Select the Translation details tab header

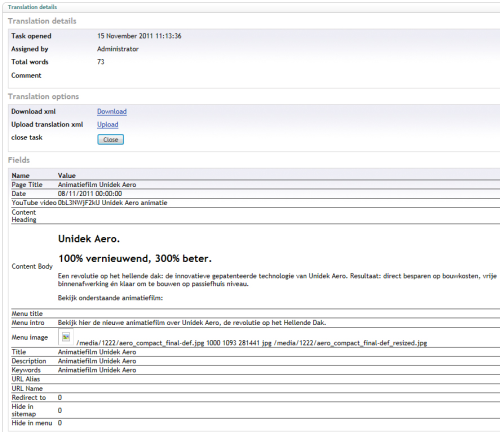[x=32, y=7]
